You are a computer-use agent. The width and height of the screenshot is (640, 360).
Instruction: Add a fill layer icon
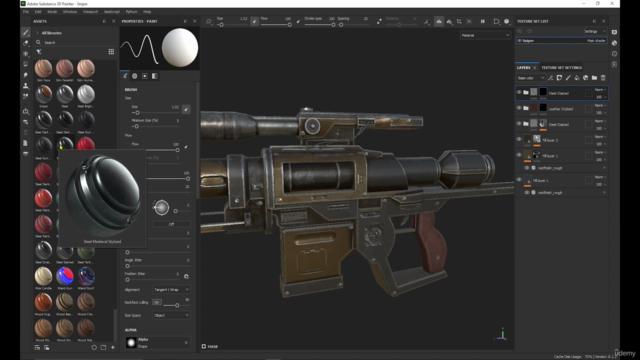577,78
